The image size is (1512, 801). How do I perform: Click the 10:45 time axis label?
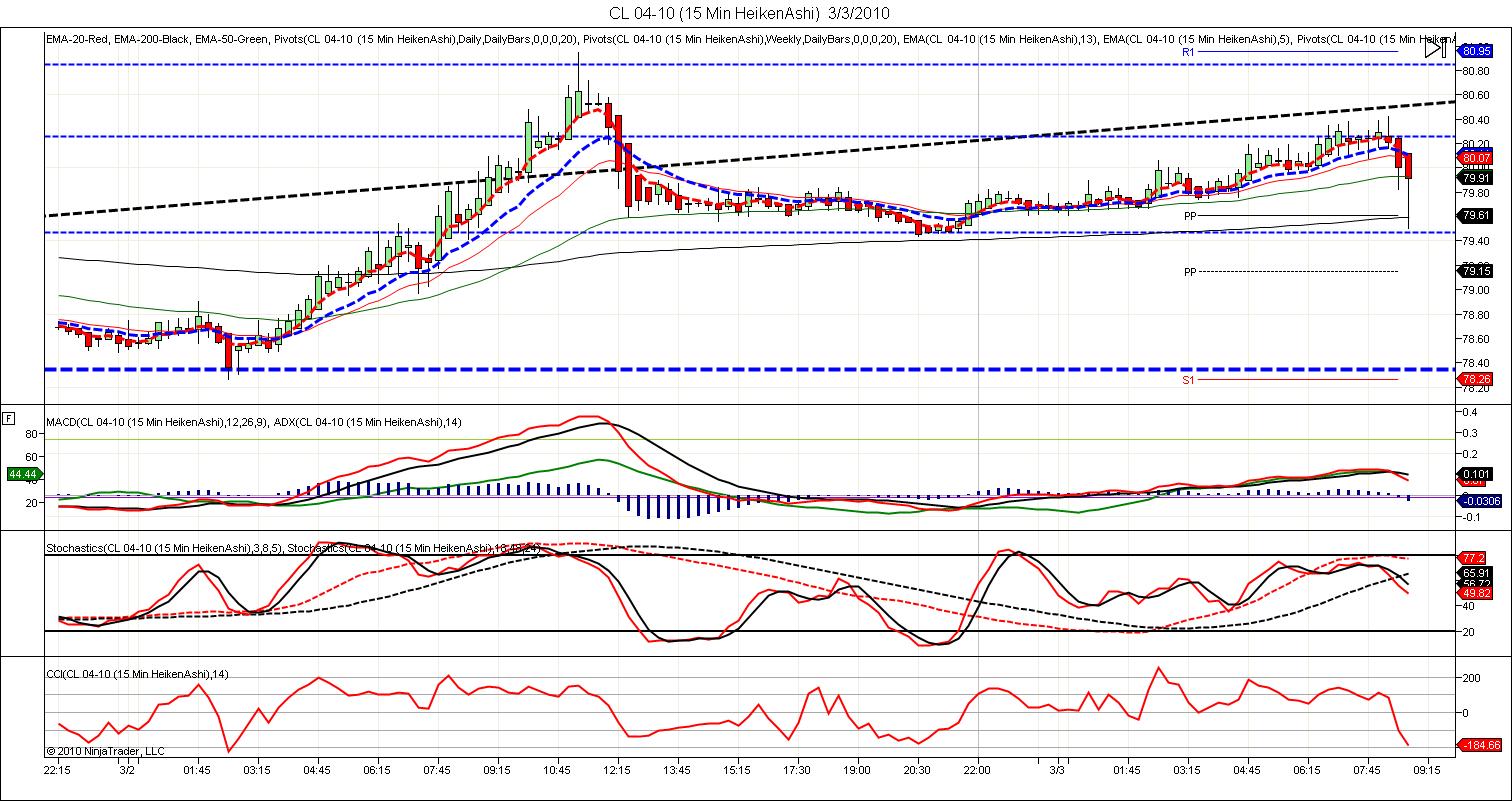(557, 771)
